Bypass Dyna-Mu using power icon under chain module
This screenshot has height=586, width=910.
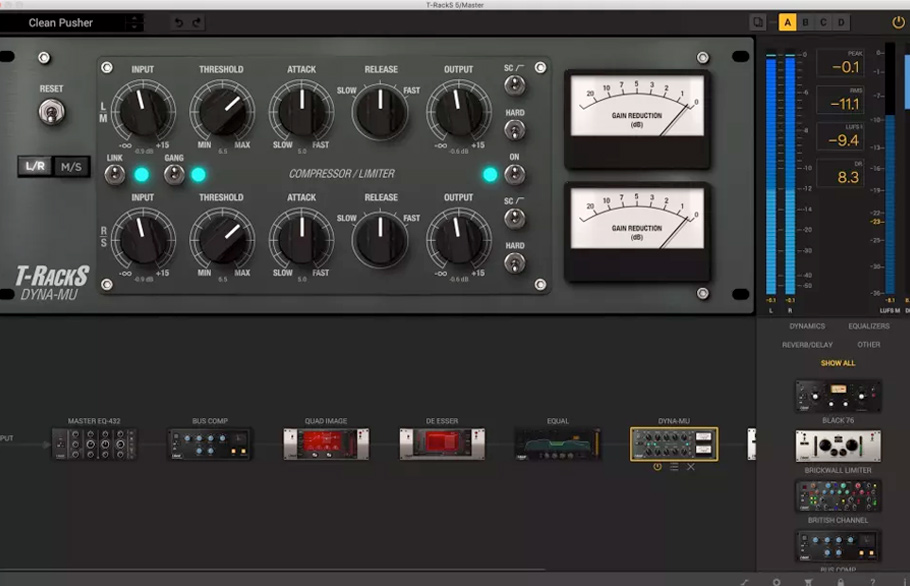tap(657, 467)
